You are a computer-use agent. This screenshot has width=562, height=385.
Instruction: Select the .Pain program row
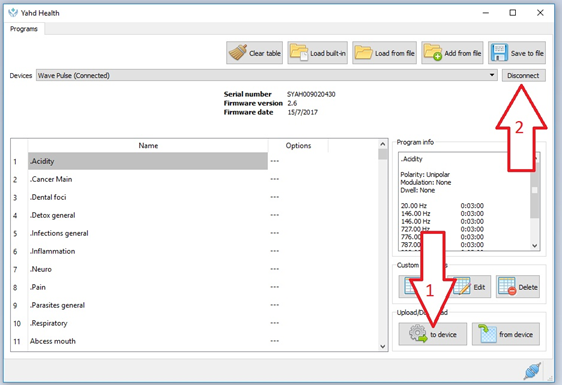pyautogui.click(x=148, y=287)
